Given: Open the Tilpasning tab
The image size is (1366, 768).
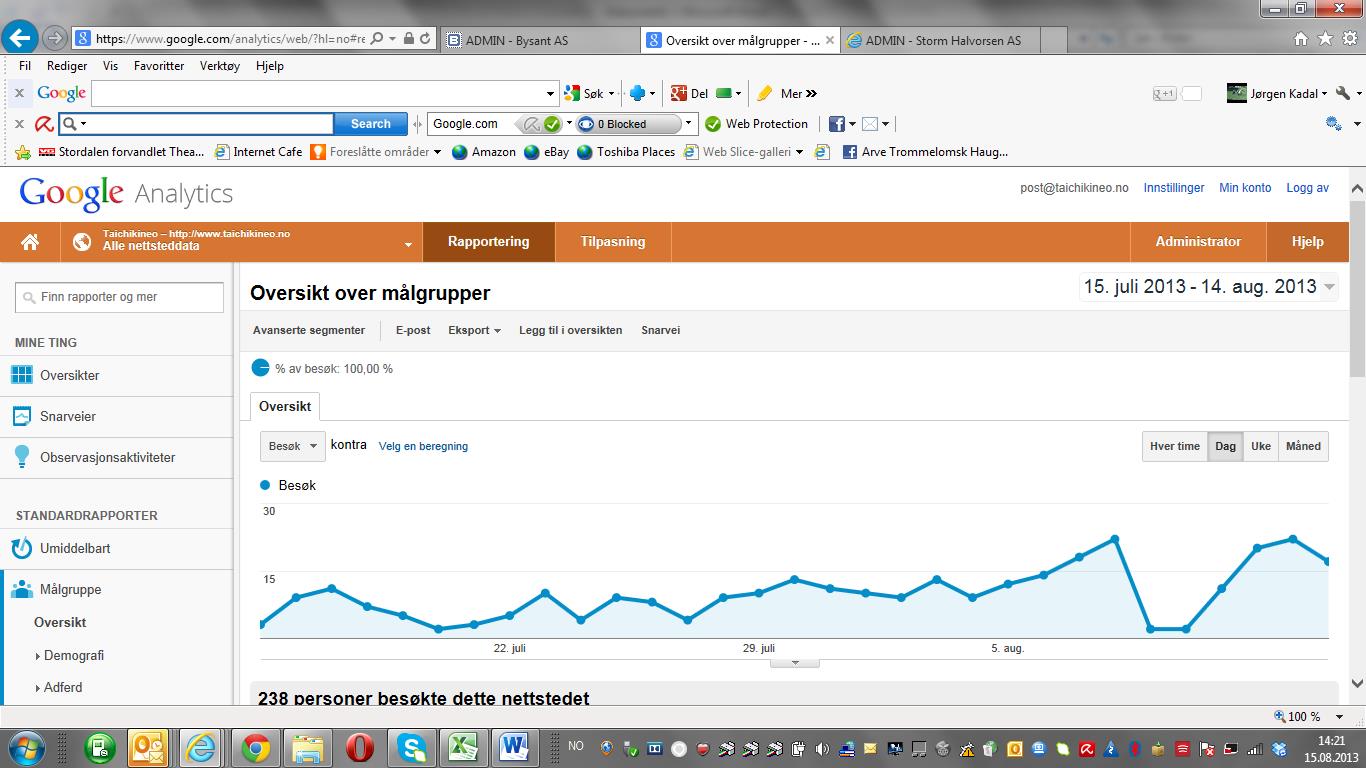Looking at the screenshot, I should click(x=613, y=242).
